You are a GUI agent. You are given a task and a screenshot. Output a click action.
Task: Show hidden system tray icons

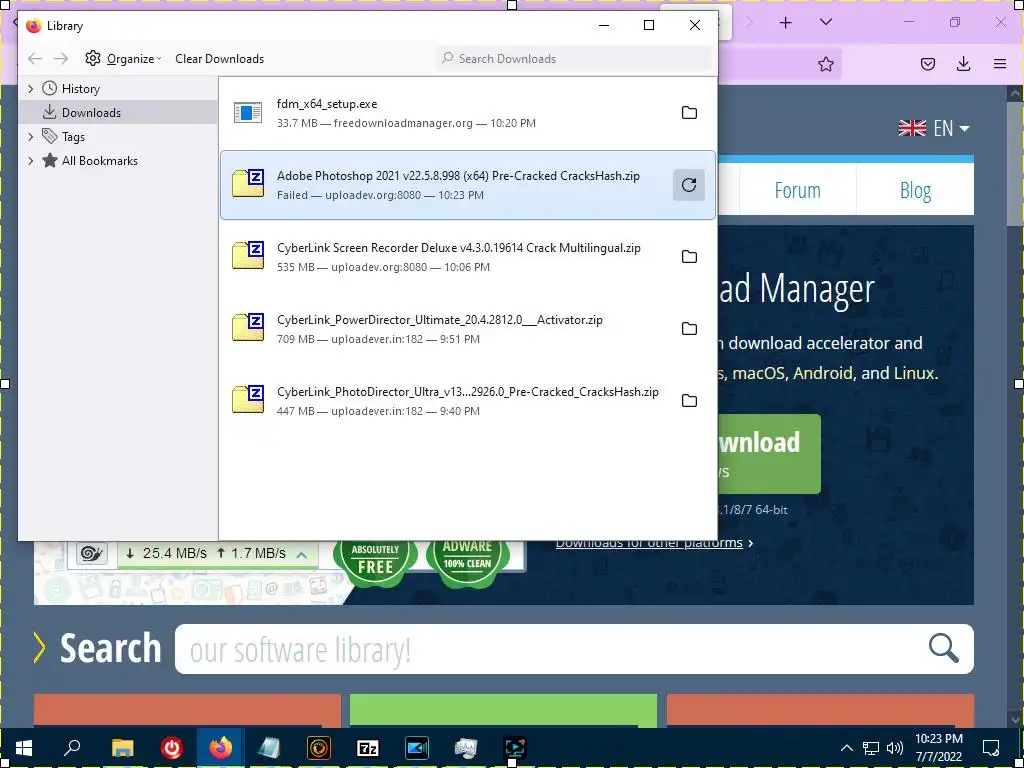click(x=846, y=748)
